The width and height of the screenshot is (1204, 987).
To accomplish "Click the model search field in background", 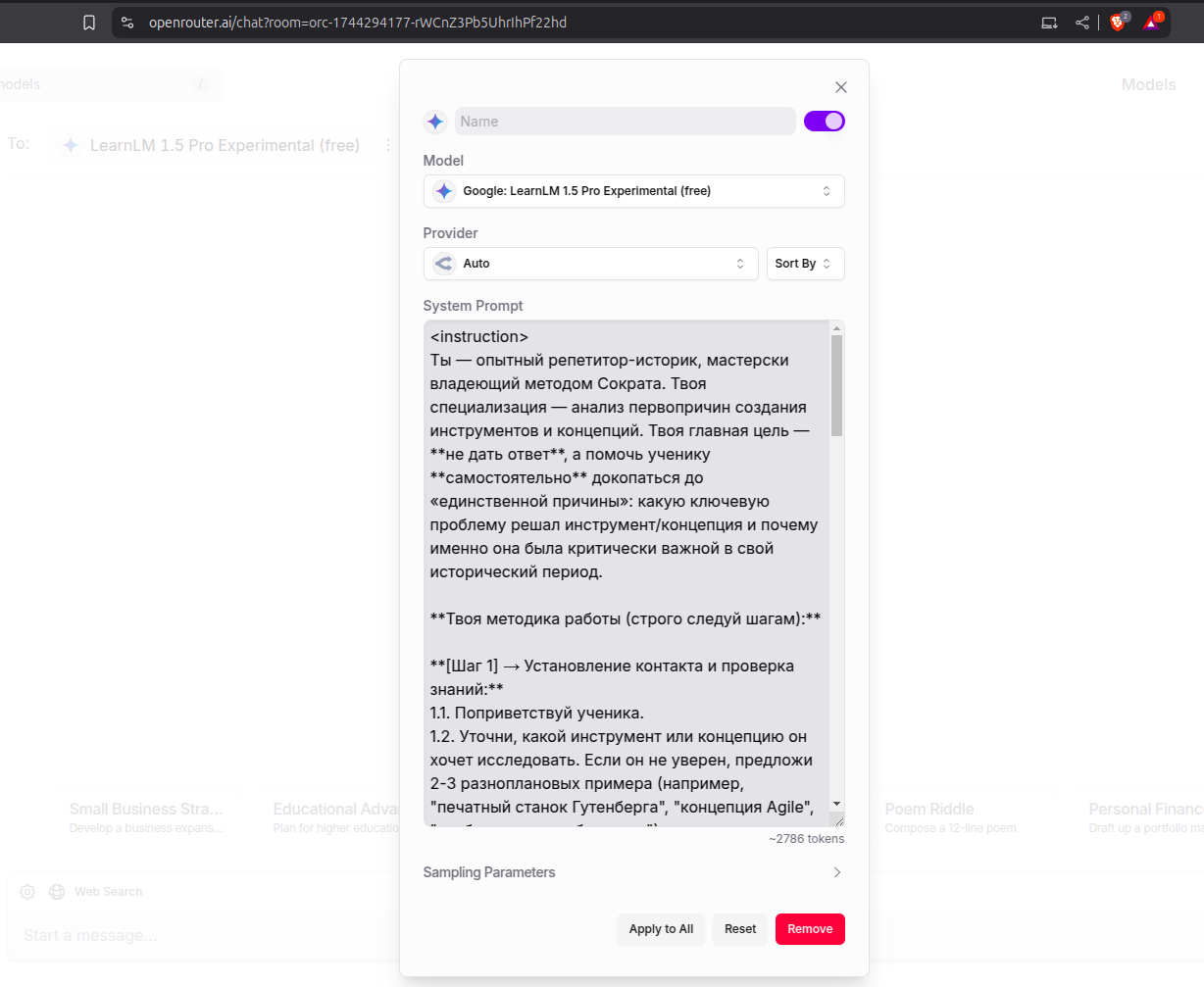I will tap(110, 85).
